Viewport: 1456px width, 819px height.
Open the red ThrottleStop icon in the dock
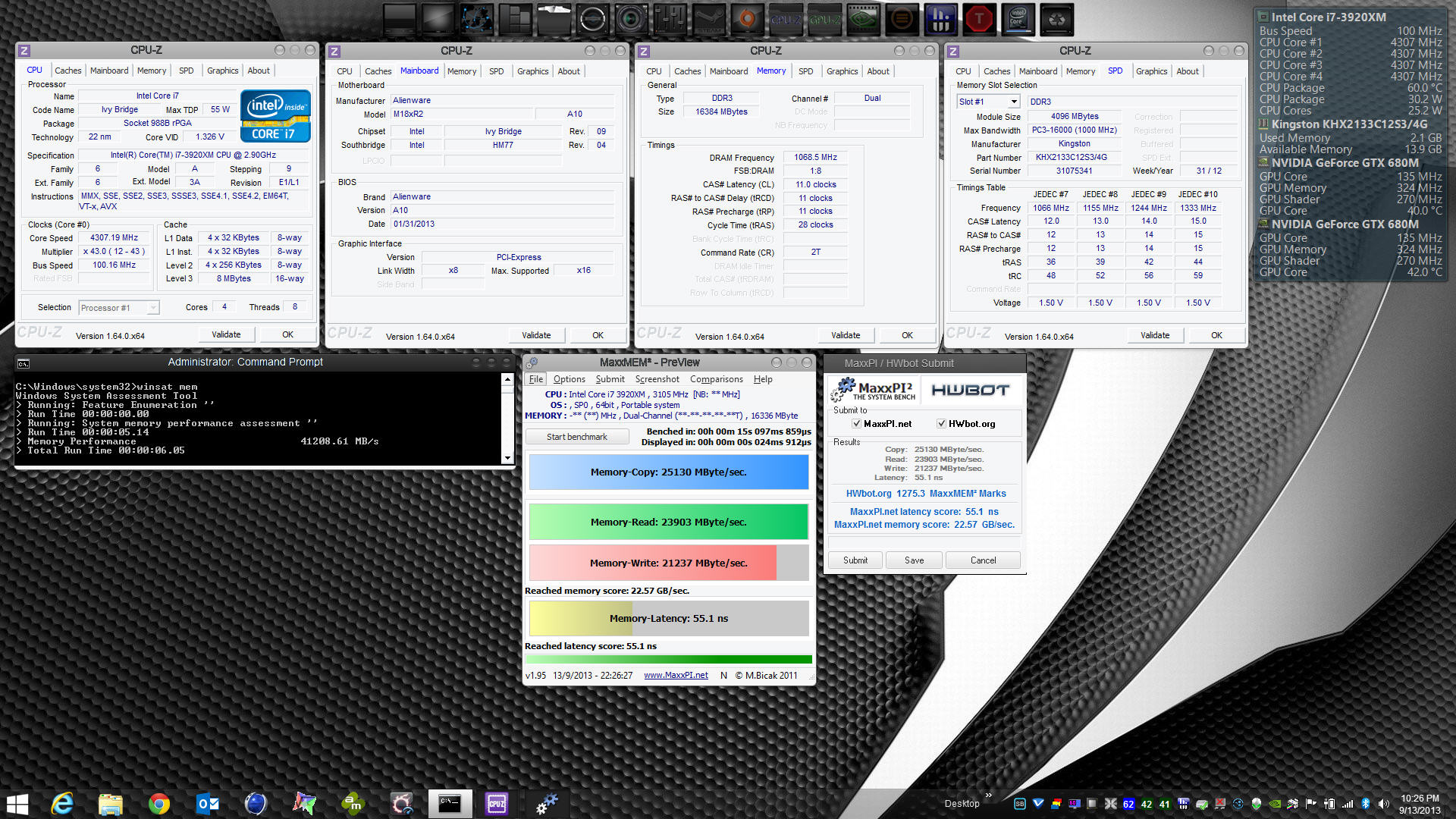pos(979,20)
